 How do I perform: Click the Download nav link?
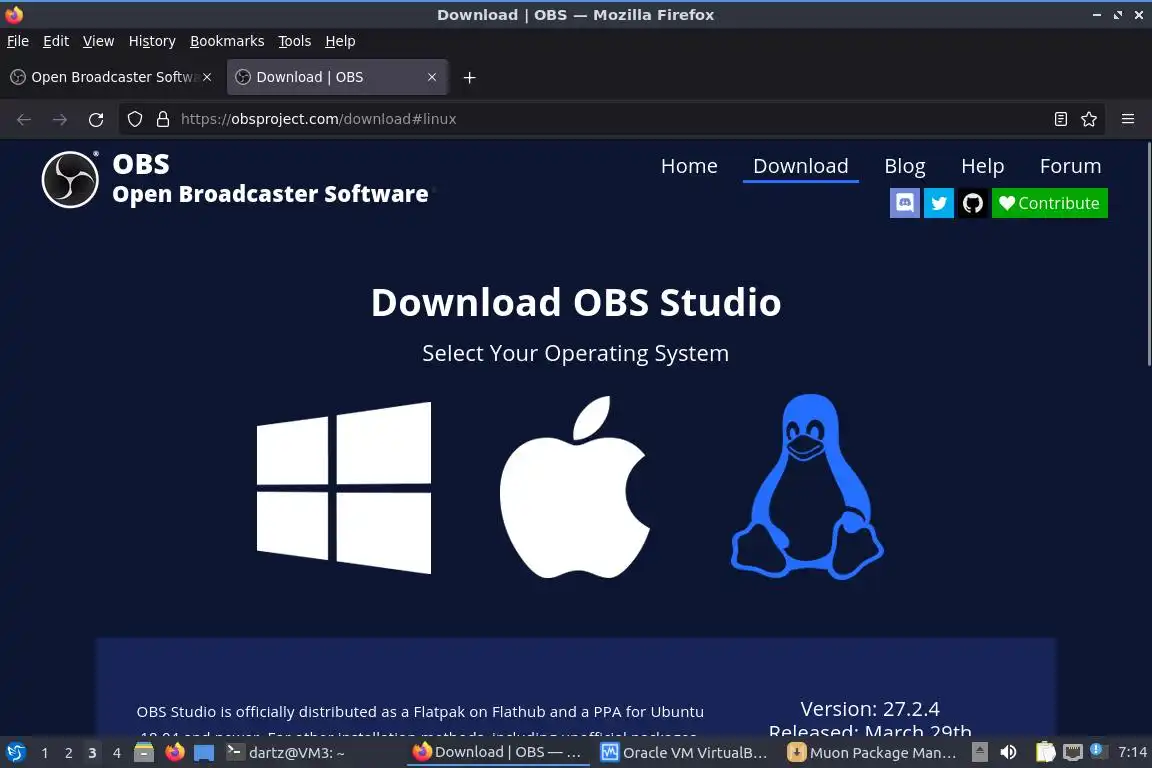coord(800,166)
